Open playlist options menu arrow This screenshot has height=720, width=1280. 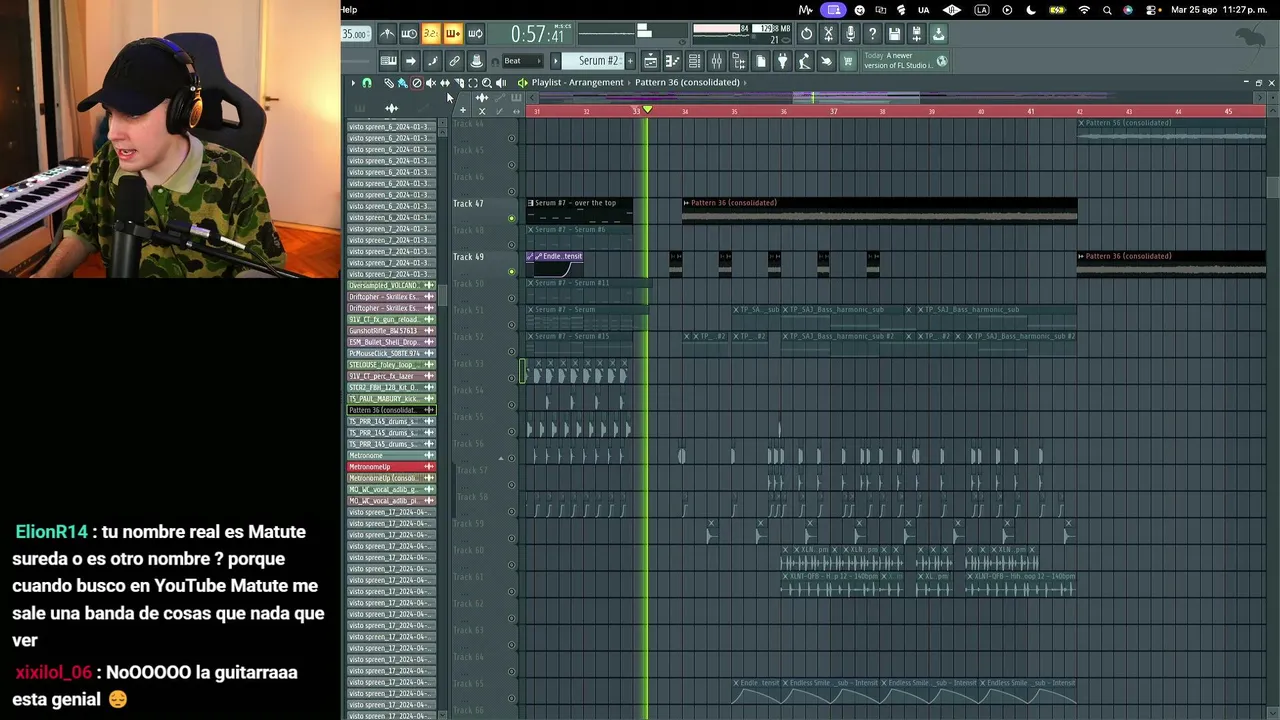(353, 83)
